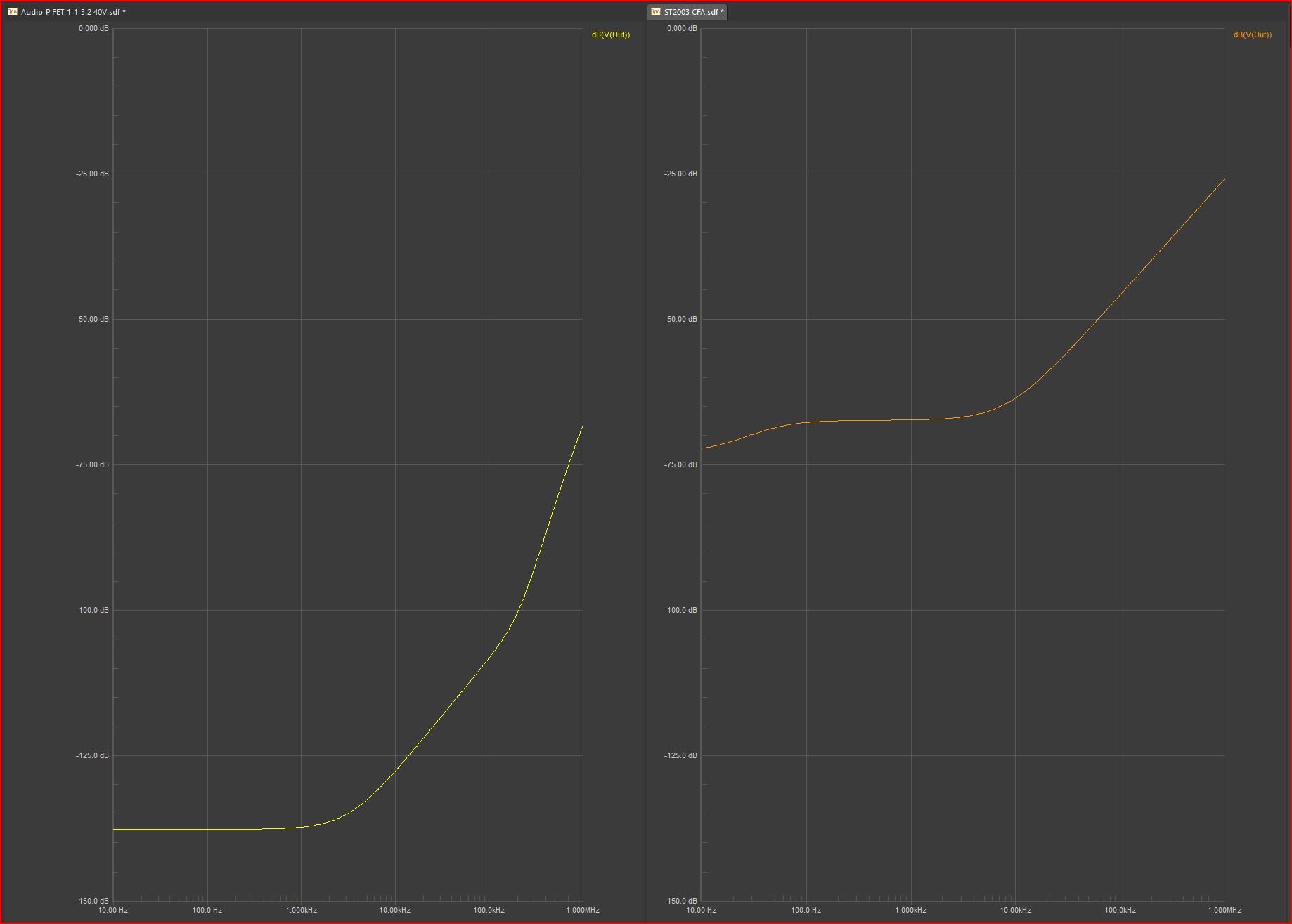Click 1.000kHz frequency label in right plot

coord(911,910)
